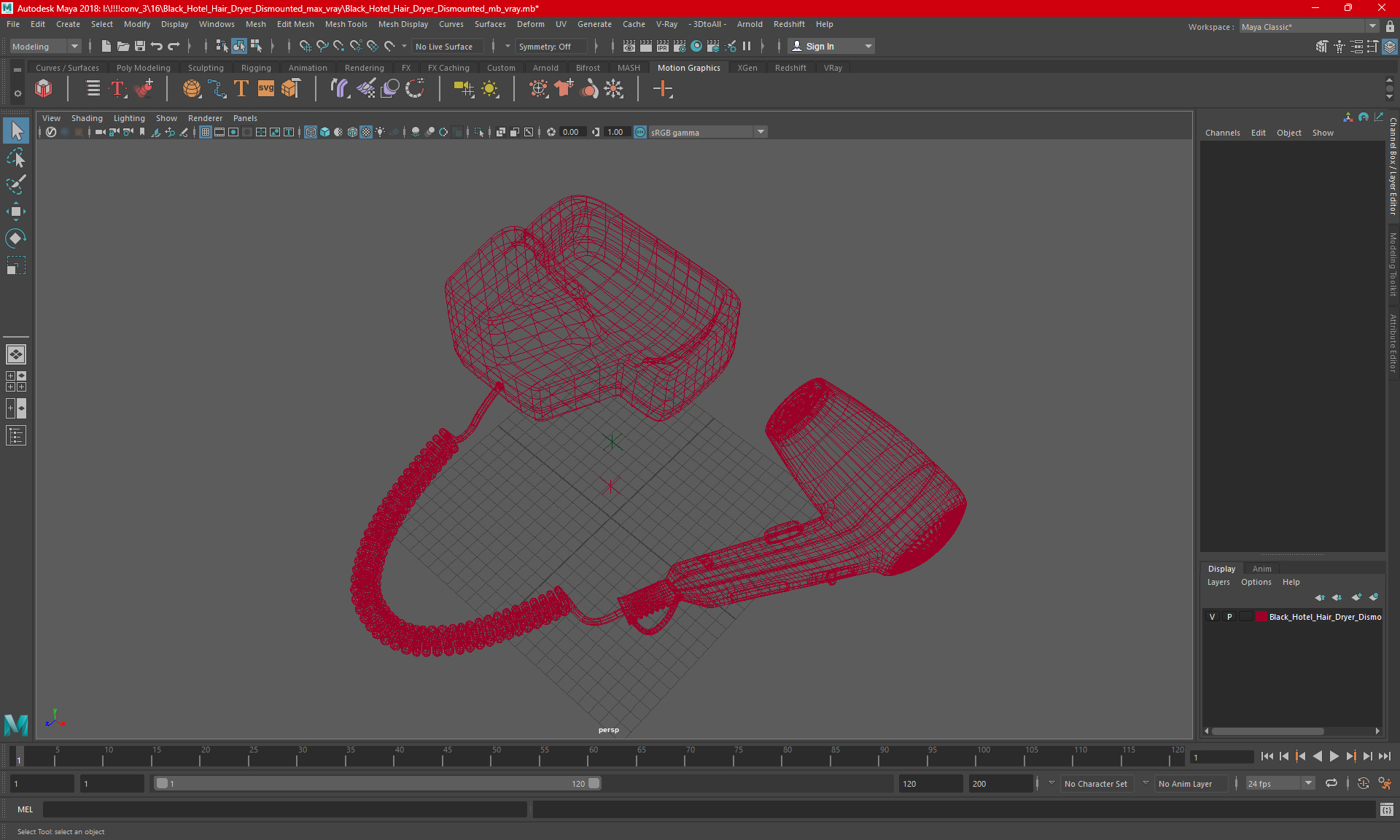Toggle textured display in the viewport
Screen dimensions: 1400x840
click(366, 132)
